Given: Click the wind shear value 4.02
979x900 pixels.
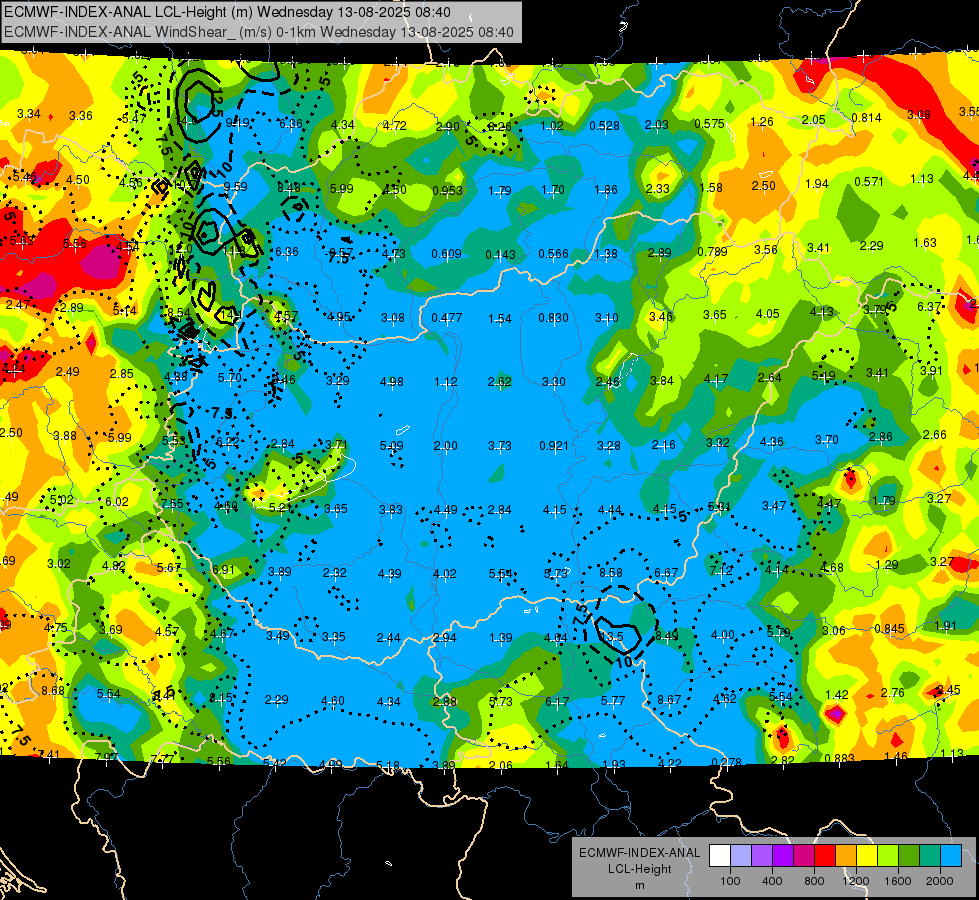Looking at the screenshot, I should [445, 573].
